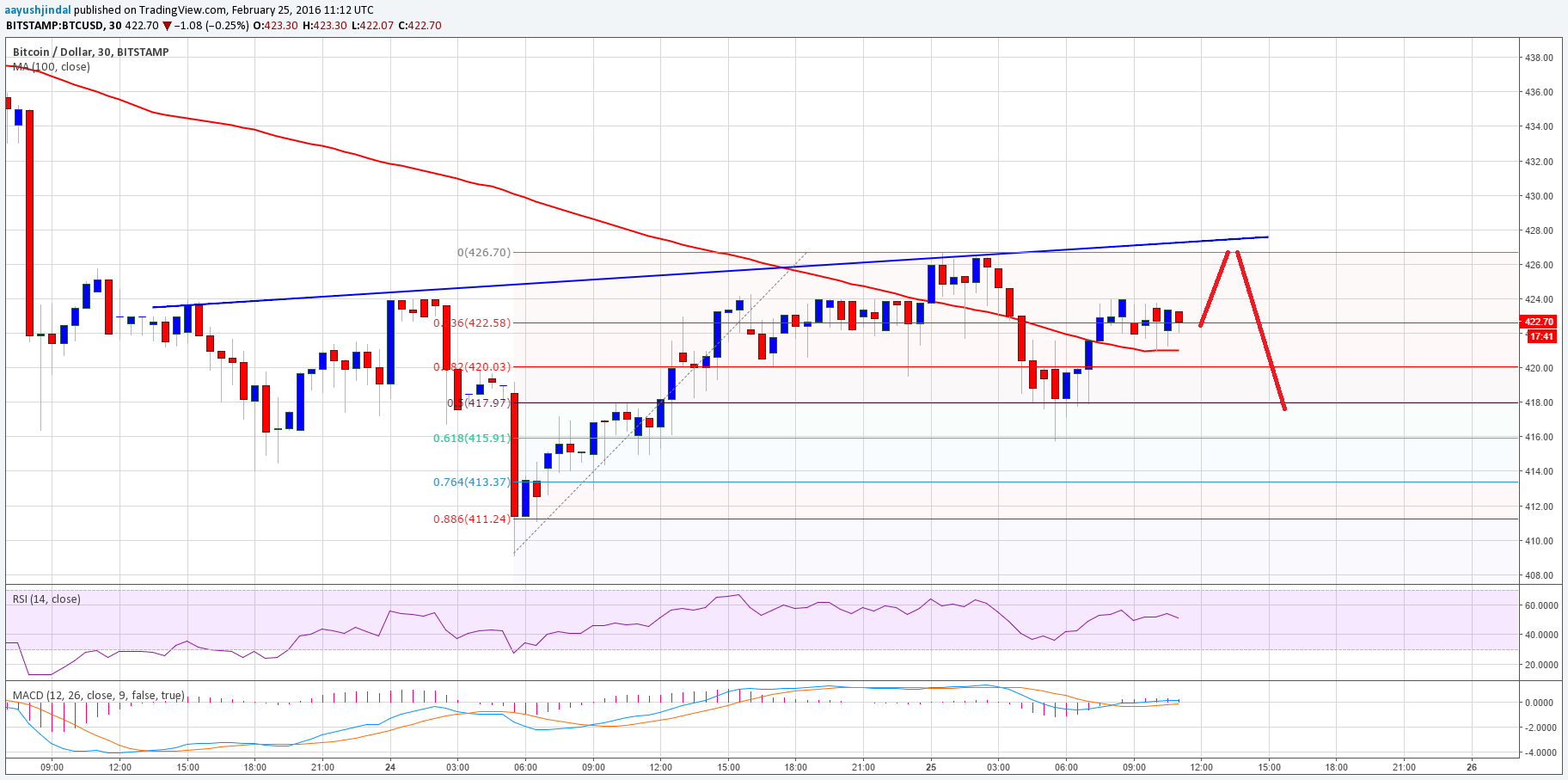Click the 0.382(420.03) Fibonacci level label
The width and height of the screenshot is (1568, 780).
coord(472,367)
